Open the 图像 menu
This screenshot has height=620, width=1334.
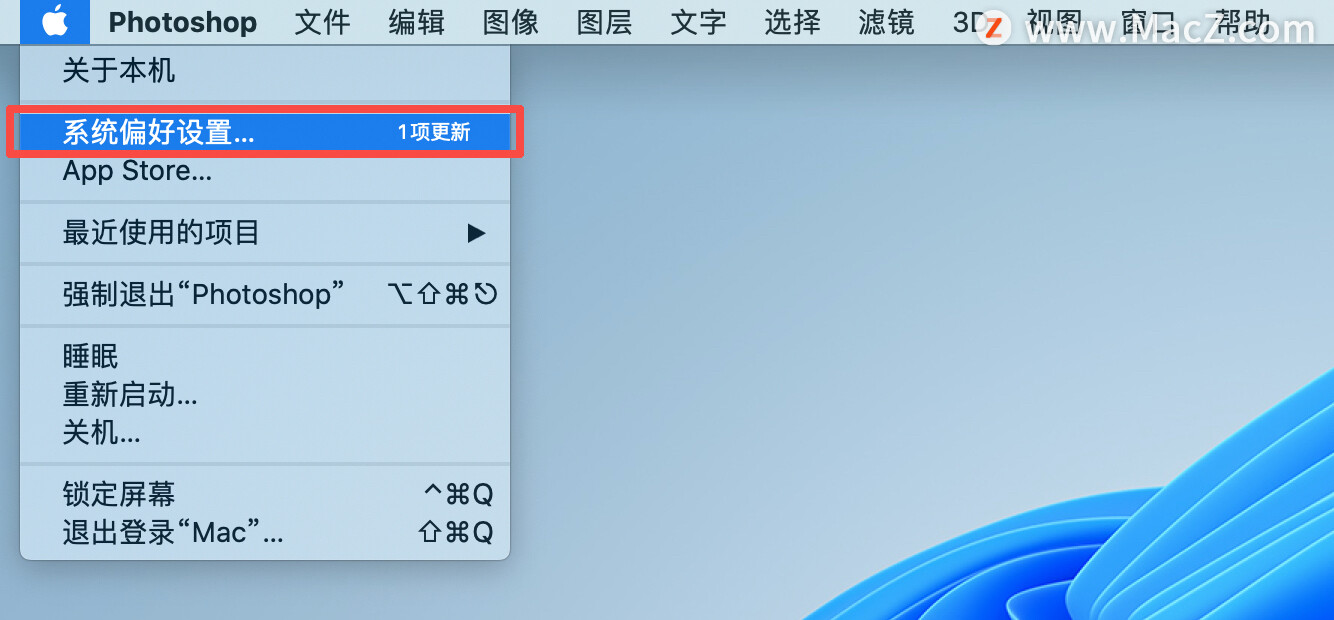(510, 22)
